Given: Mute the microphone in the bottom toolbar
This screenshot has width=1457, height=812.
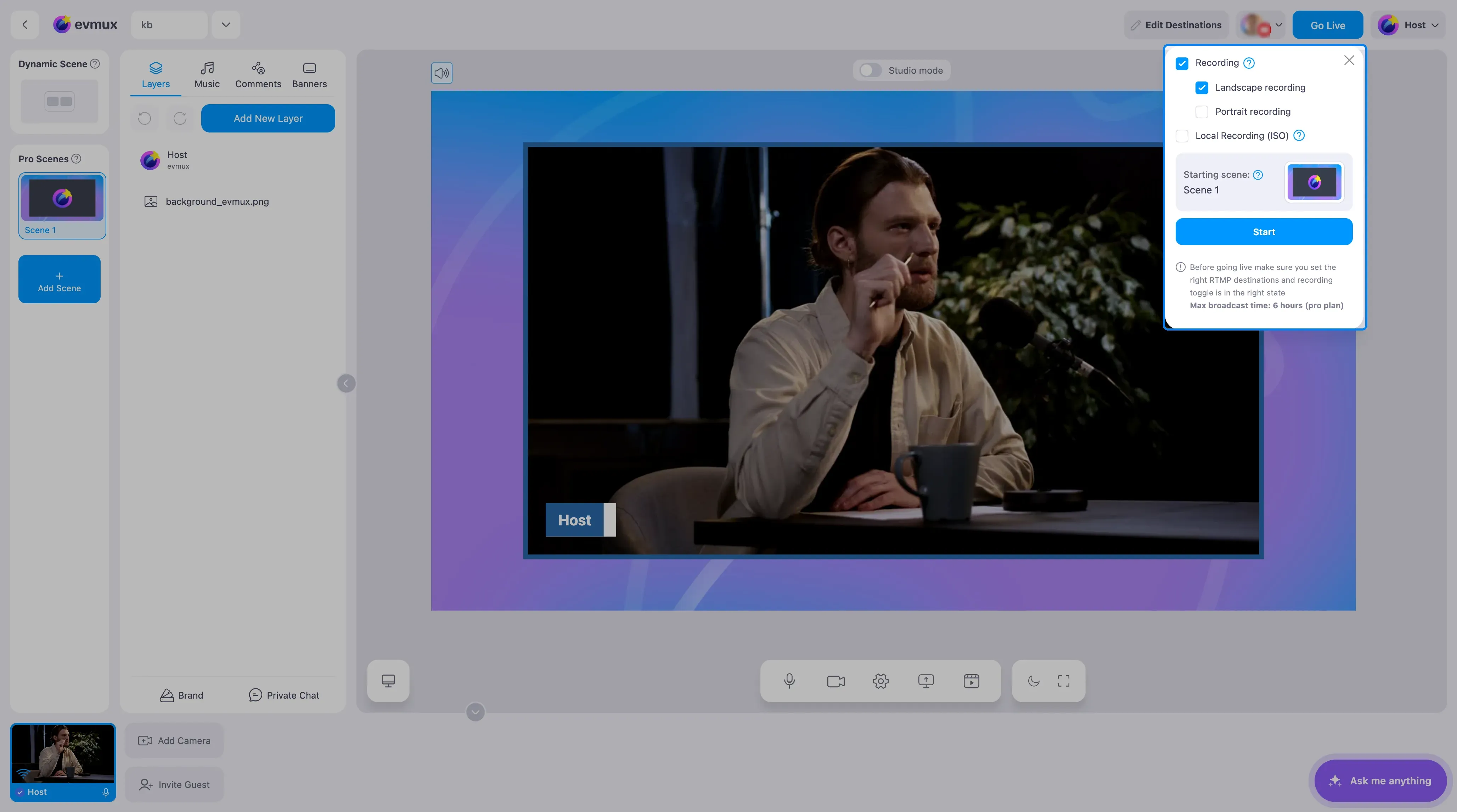Looking at the screenshot, I should 789,681.
